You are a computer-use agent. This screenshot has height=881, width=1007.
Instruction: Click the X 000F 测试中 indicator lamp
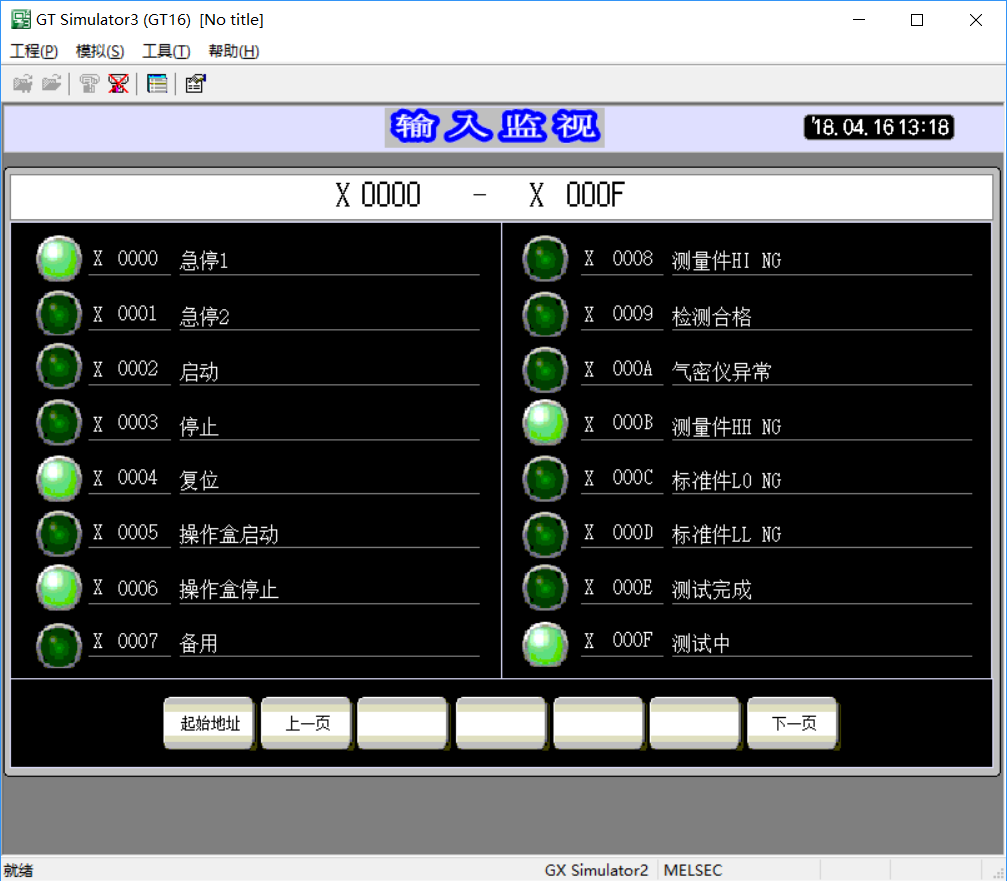pyautogui.click(x=545, y=642)
